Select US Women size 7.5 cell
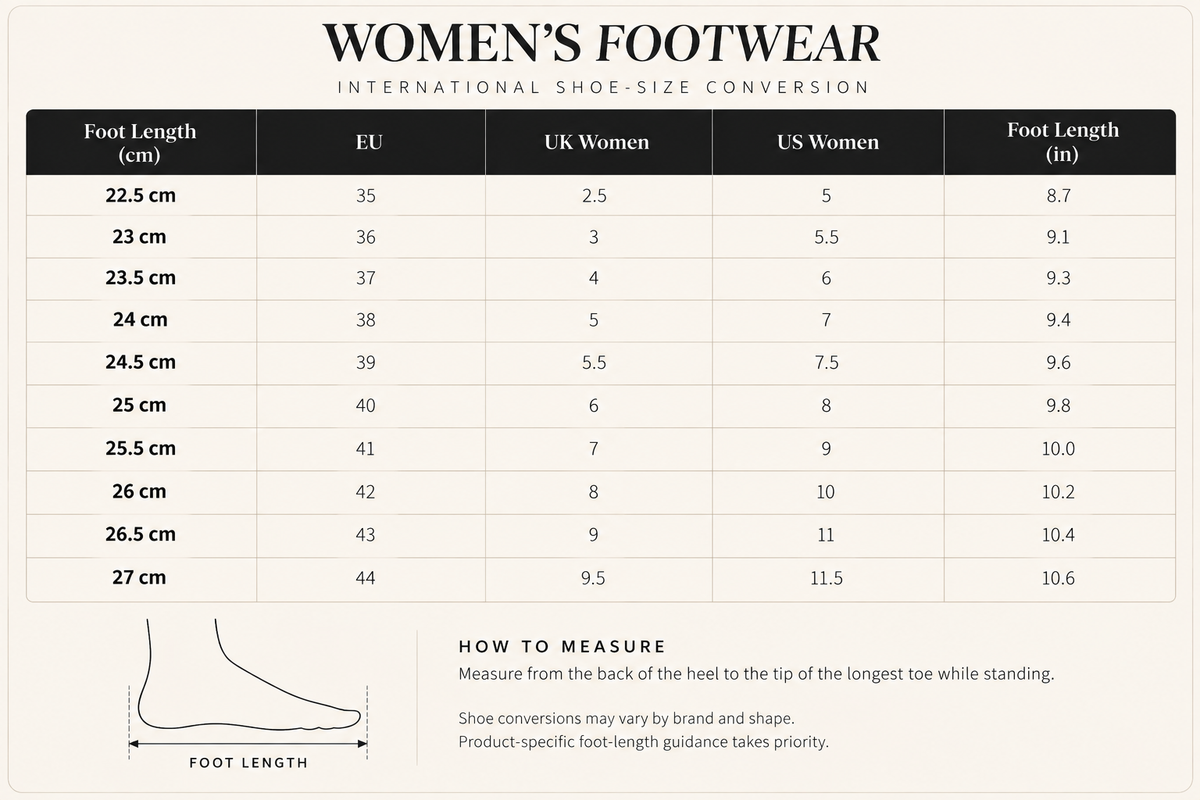The image size is (1200, 800). 826,363
